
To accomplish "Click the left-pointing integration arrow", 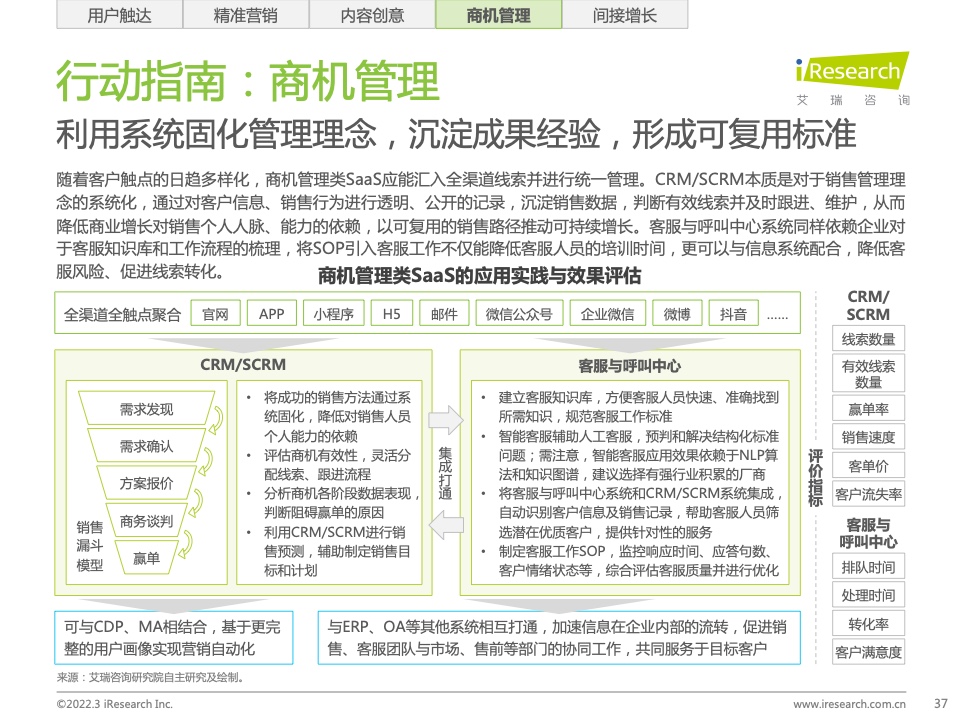I will (x=446, y=525).
